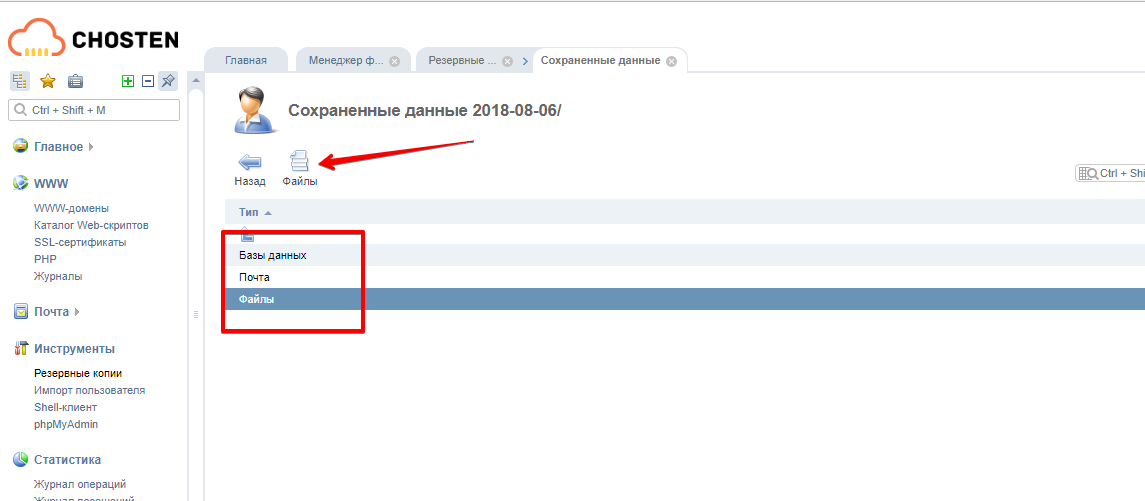The width and height of the screenshot is (1145, 501).
Task: Open Каталог Web-скриптов
Action: pyautogui.click(x=91, y=225)
